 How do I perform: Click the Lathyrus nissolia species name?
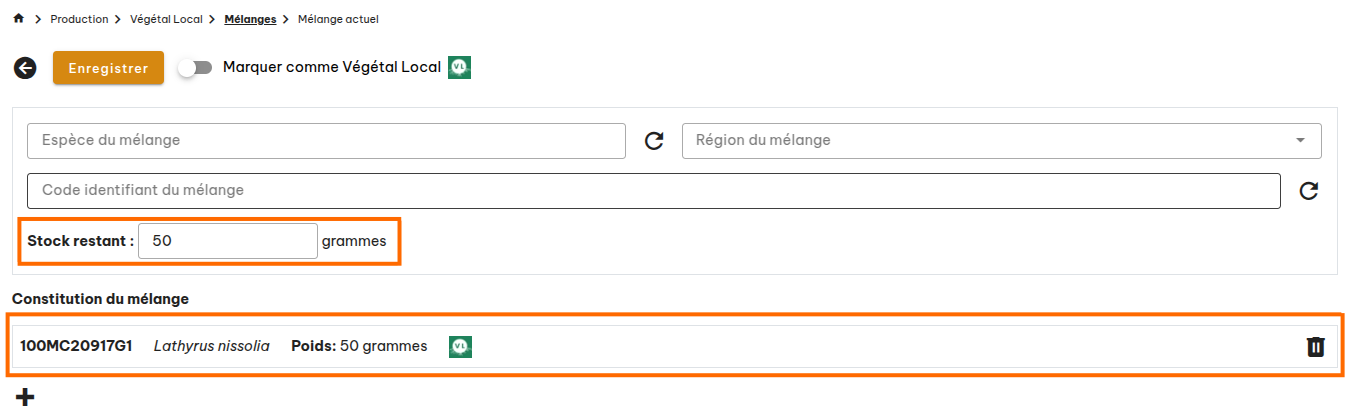coord(211,346)
